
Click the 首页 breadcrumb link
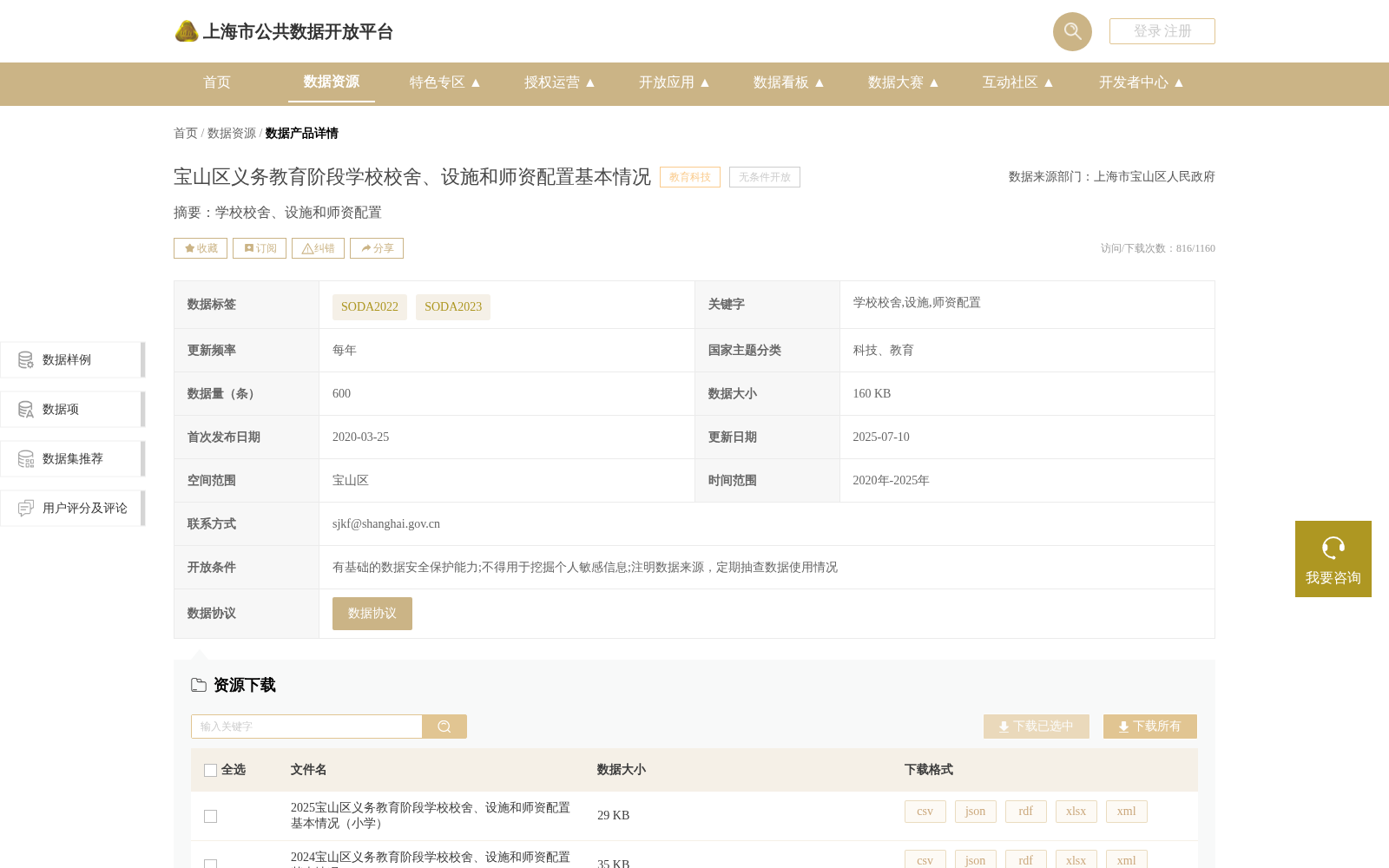coord(186,134)
